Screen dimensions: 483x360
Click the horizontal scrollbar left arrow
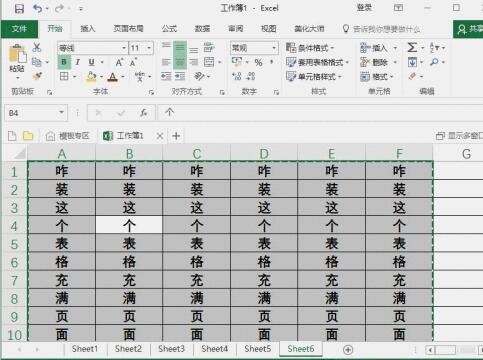430,350
